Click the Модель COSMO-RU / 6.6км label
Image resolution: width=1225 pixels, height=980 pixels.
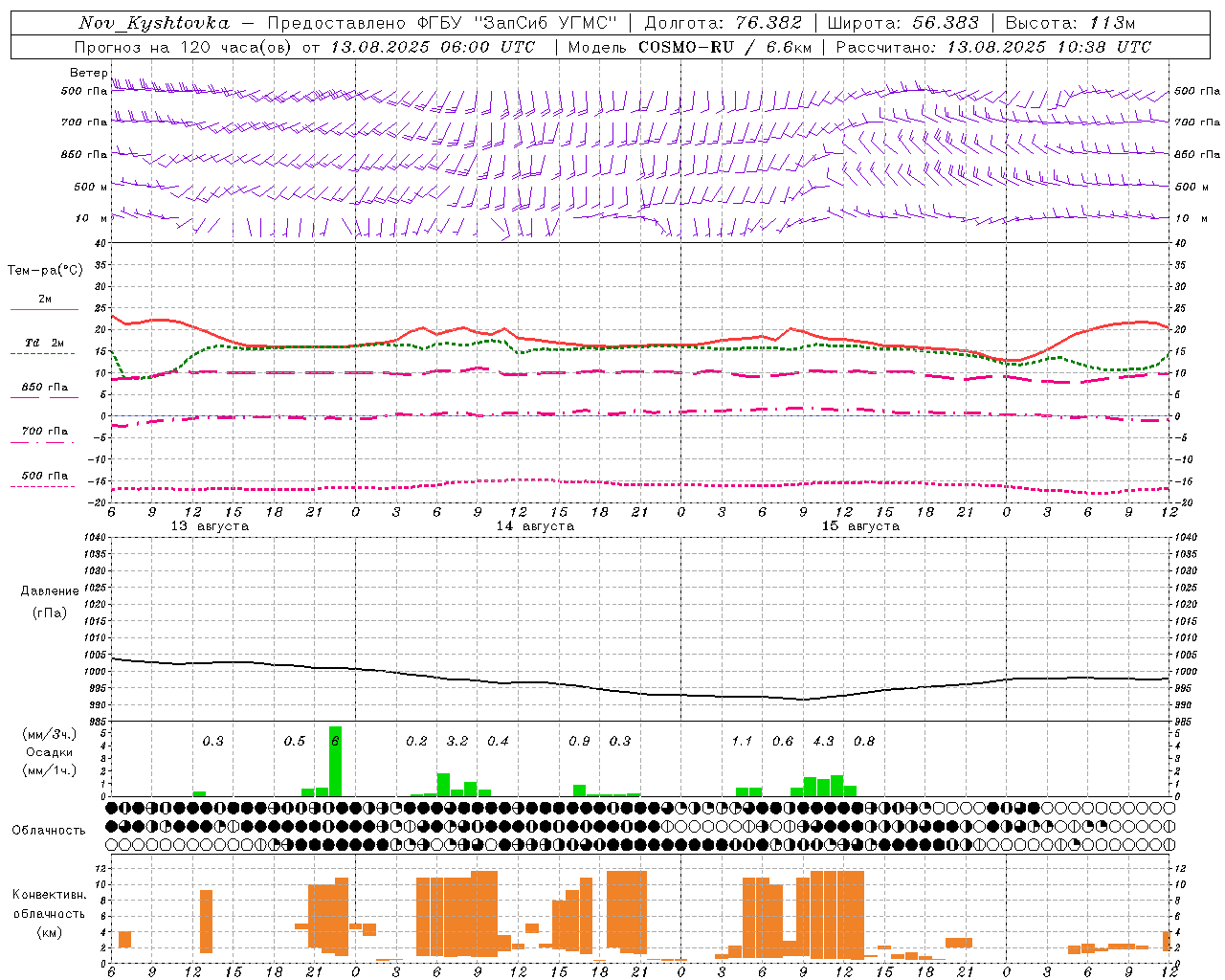point(689,47)
